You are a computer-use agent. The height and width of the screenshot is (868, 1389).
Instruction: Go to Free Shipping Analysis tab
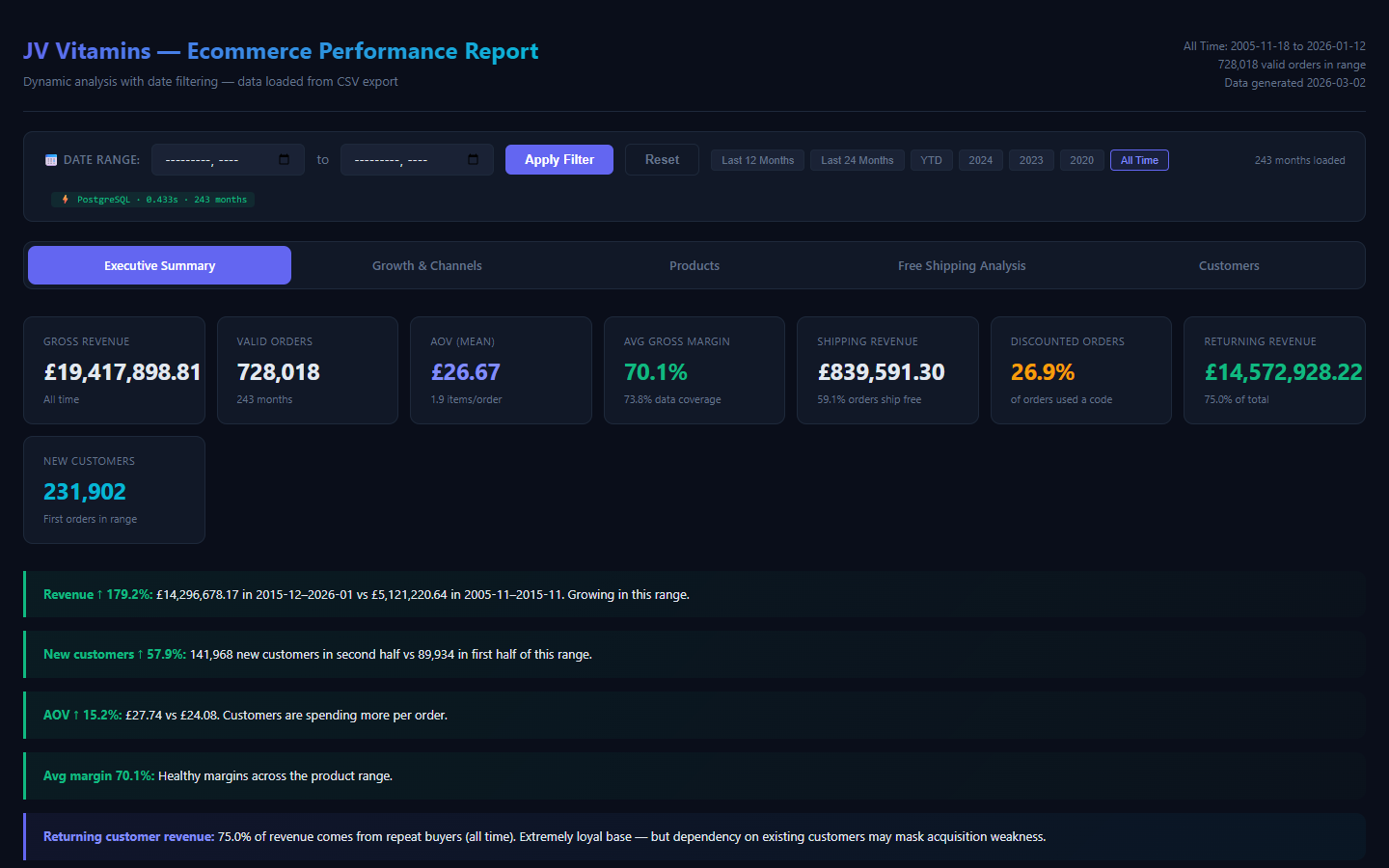click(x=962, y=265)
